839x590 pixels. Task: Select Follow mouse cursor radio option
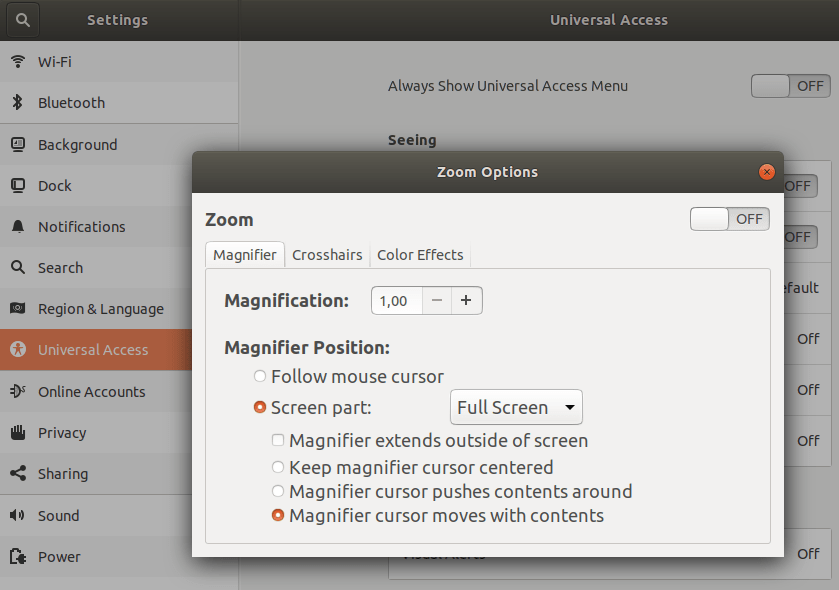coord(260,377)
